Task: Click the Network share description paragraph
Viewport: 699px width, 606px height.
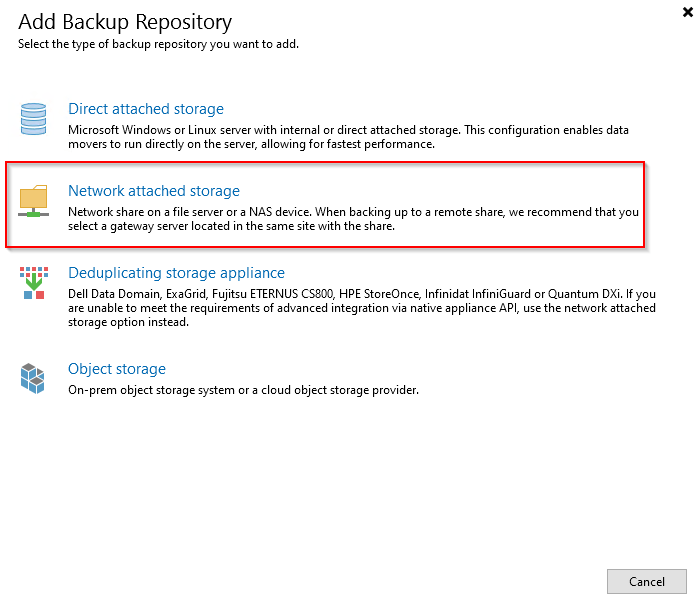Action: [x=352, y=212]
